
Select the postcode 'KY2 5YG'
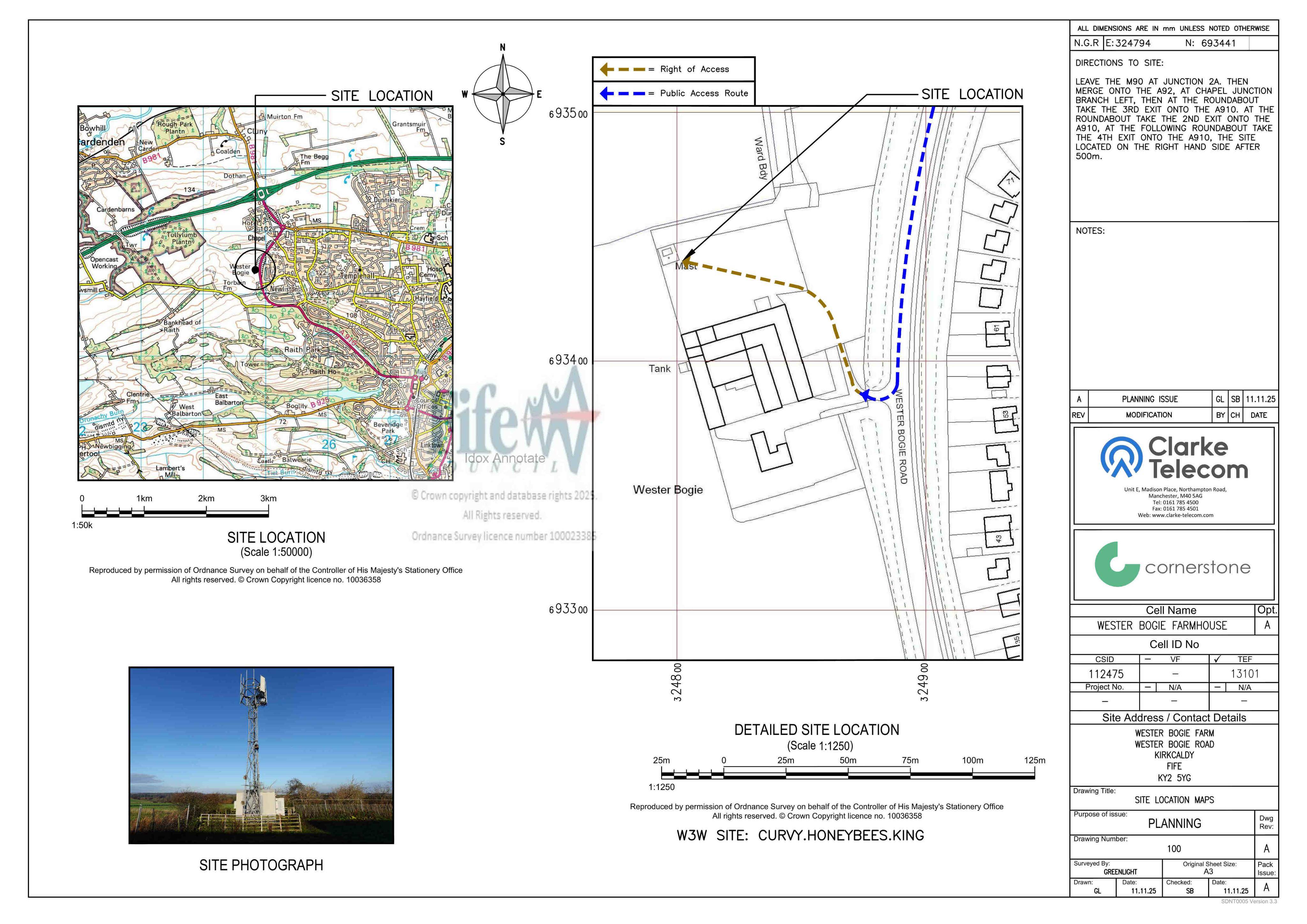click(1174, 778)
